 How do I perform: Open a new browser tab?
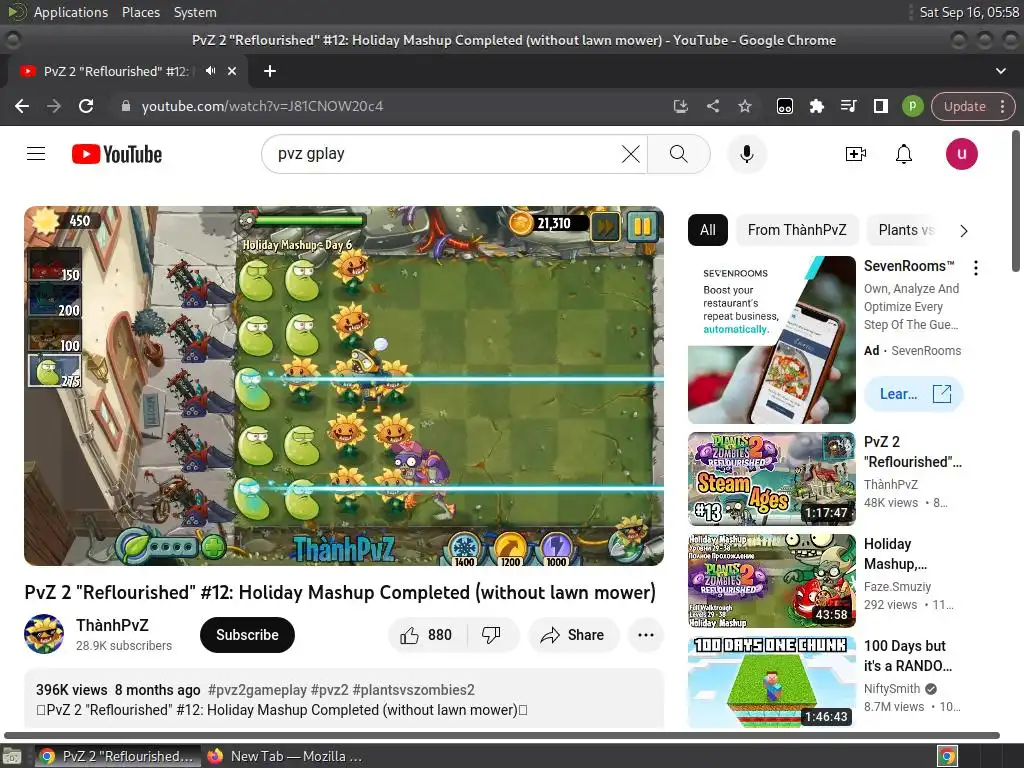270,71
